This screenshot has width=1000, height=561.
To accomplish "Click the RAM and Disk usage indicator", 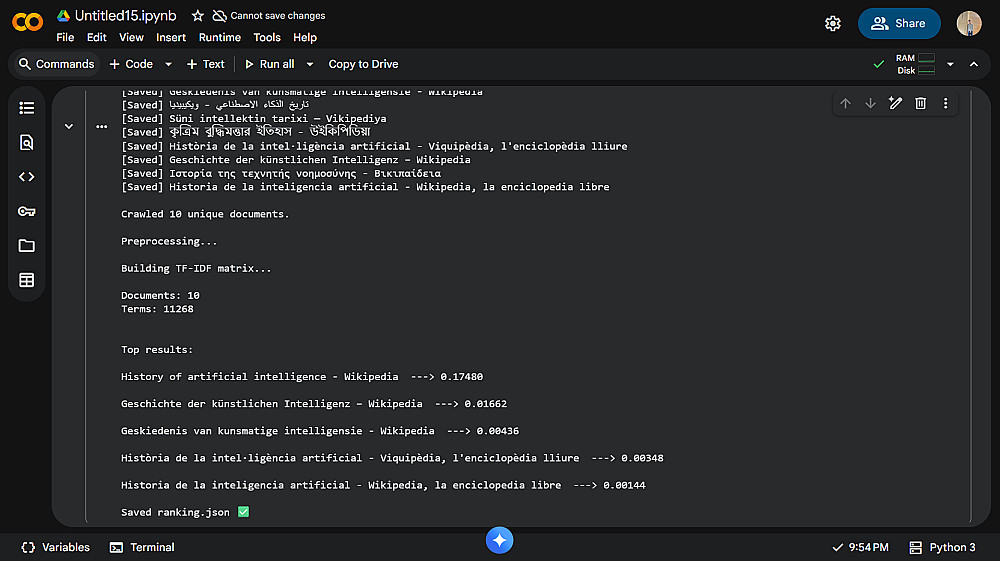I will pos(915,64).
